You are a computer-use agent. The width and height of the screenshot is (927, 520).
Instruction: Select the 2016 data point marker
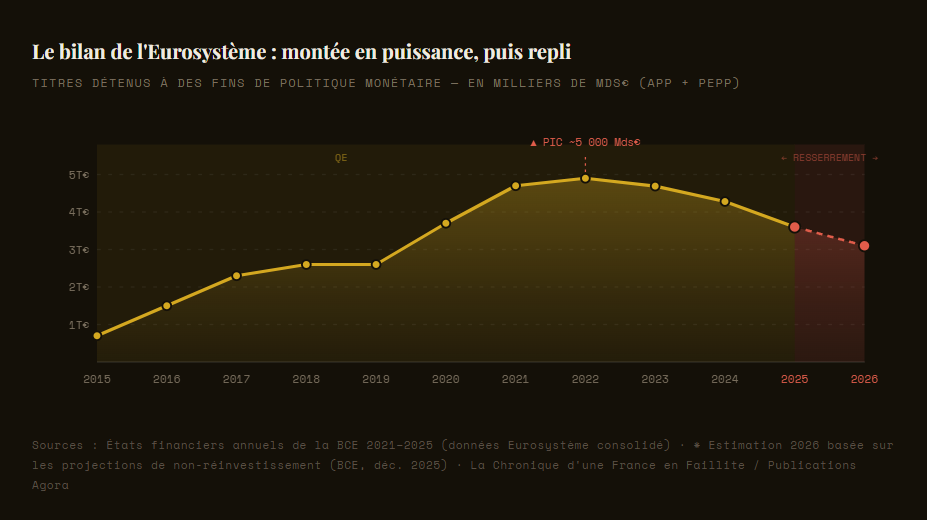(167, 305)
